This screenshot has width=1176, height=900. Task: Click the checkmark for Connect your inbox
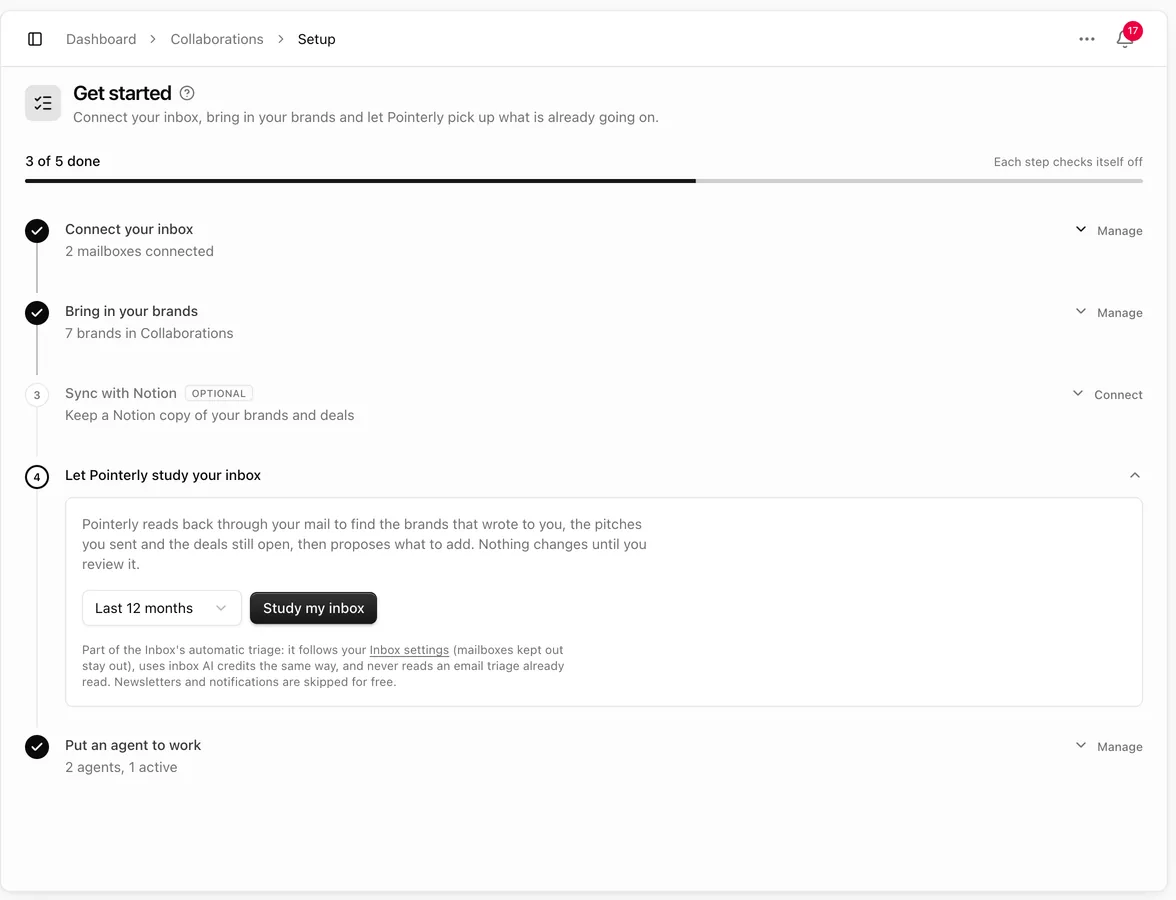click(37, 231)
